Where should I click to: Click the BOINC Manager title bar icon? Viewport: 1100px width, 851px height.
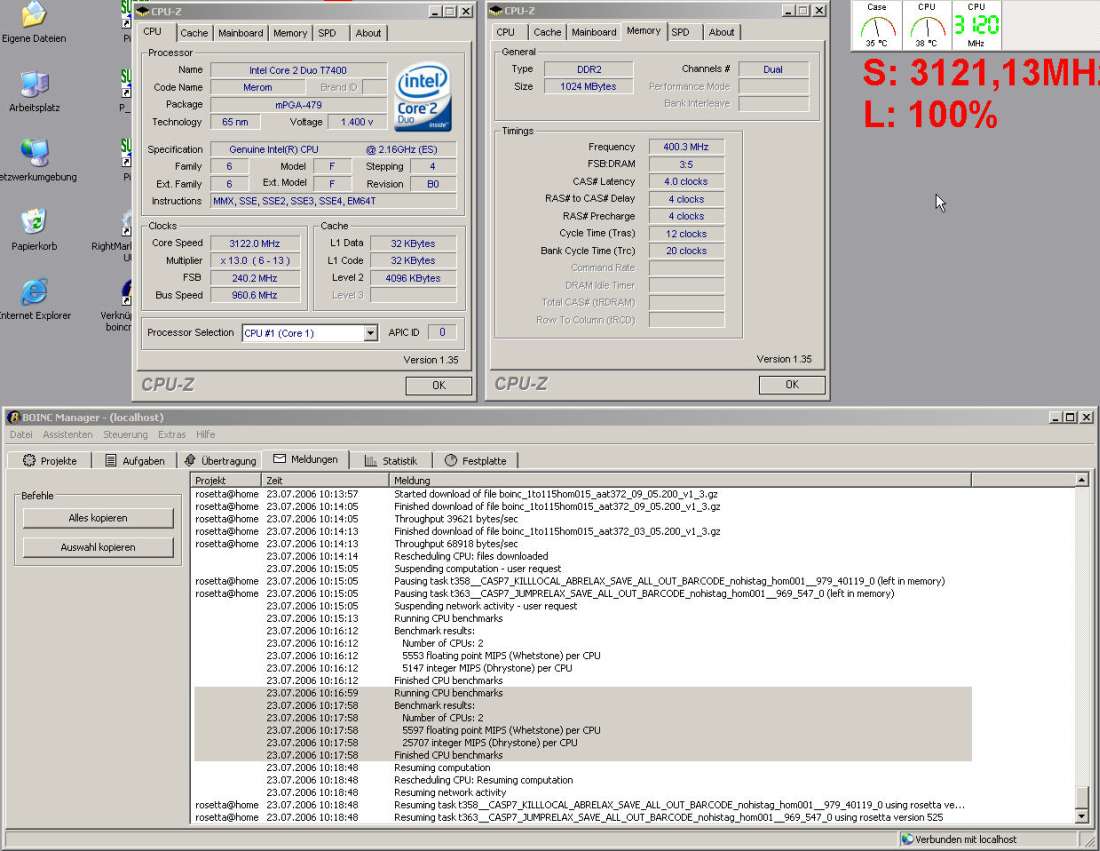pyautogui.click(x=13, y=417)
